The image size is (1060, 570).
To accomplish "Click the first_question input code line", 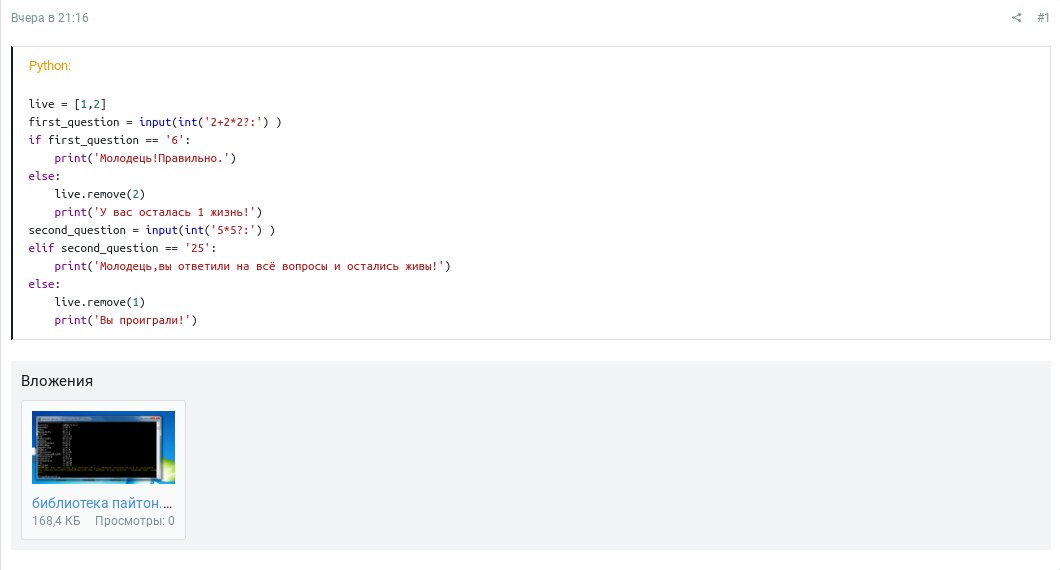I will tap(155, 122).
